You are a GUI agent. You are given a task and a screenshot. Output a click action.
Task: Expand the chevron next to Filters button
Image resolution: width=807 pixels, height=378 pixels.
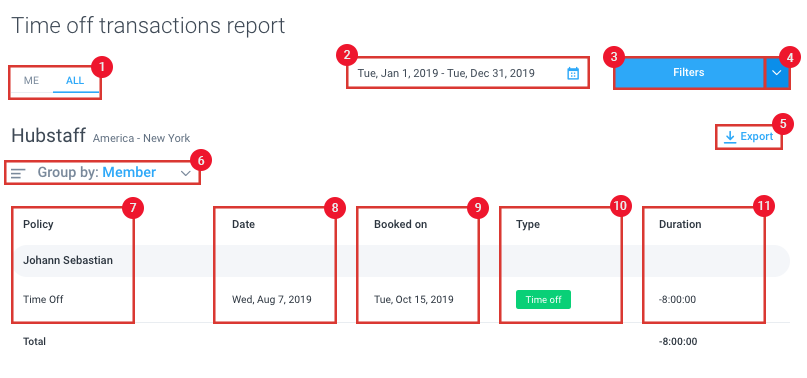777,73
